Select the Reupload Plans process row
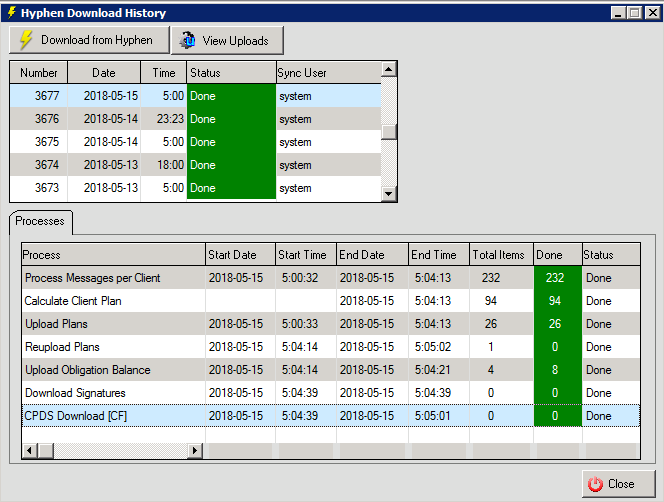The height and width of the screenshot is (502, 664). (331, 347)
